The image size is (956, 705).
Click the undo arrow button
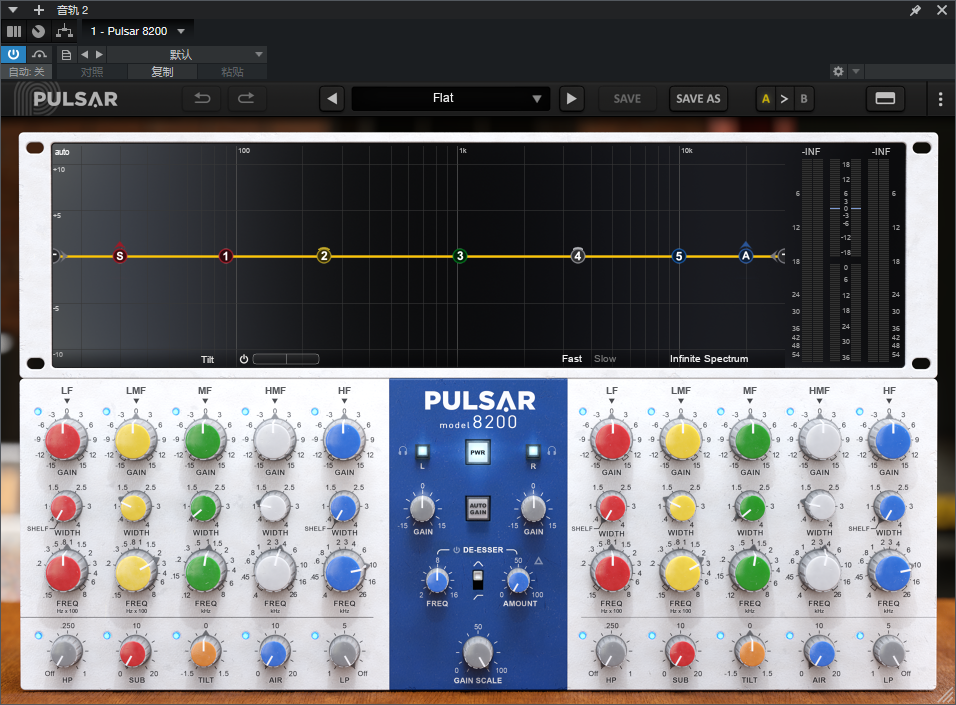(202, 98)
